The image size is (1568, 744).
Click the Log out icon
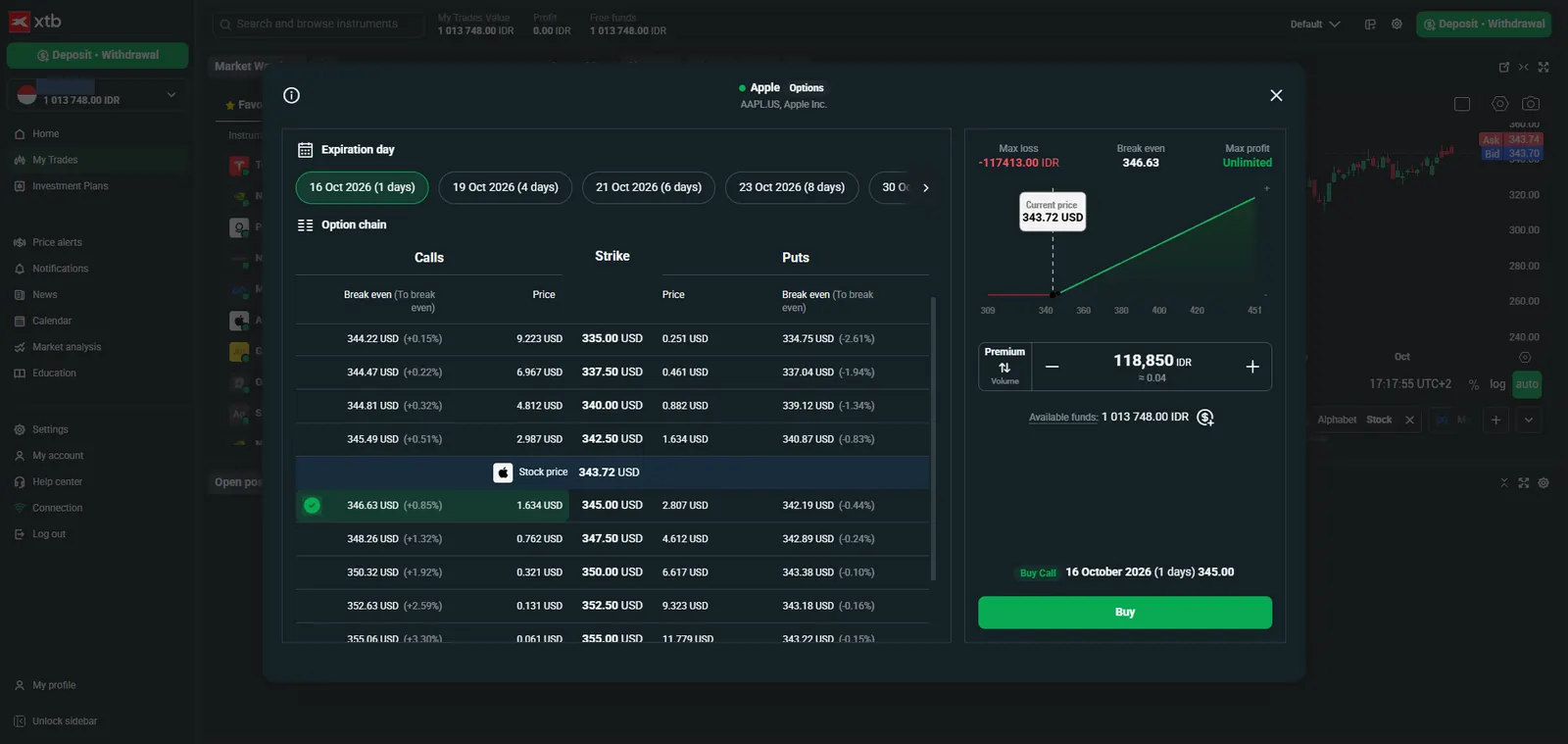pyautogui.click(x=20, y=534)
